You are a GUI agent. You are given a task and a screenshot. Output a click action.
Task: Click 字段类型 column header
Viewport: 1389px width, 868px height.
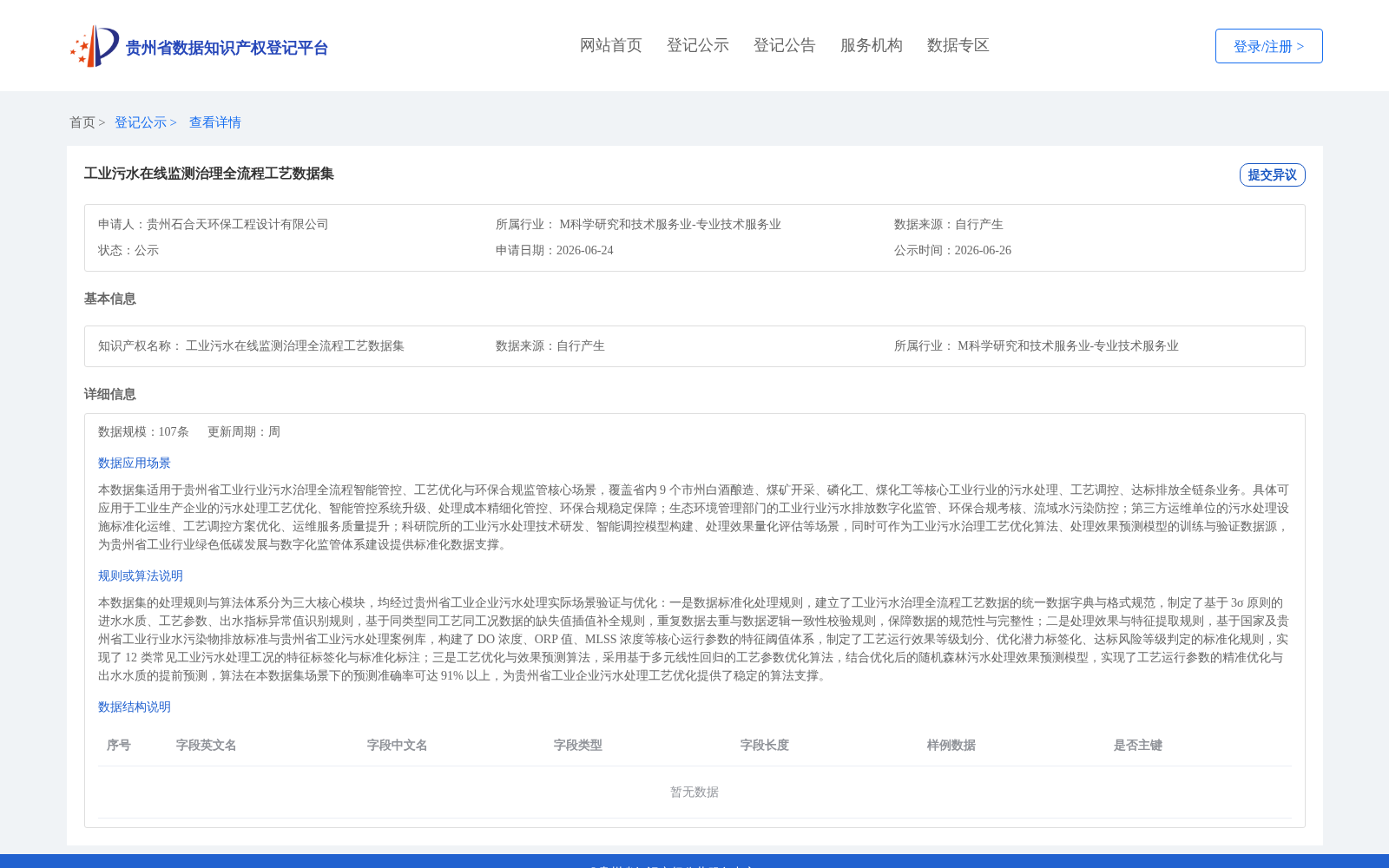click(x=578, y=745)
